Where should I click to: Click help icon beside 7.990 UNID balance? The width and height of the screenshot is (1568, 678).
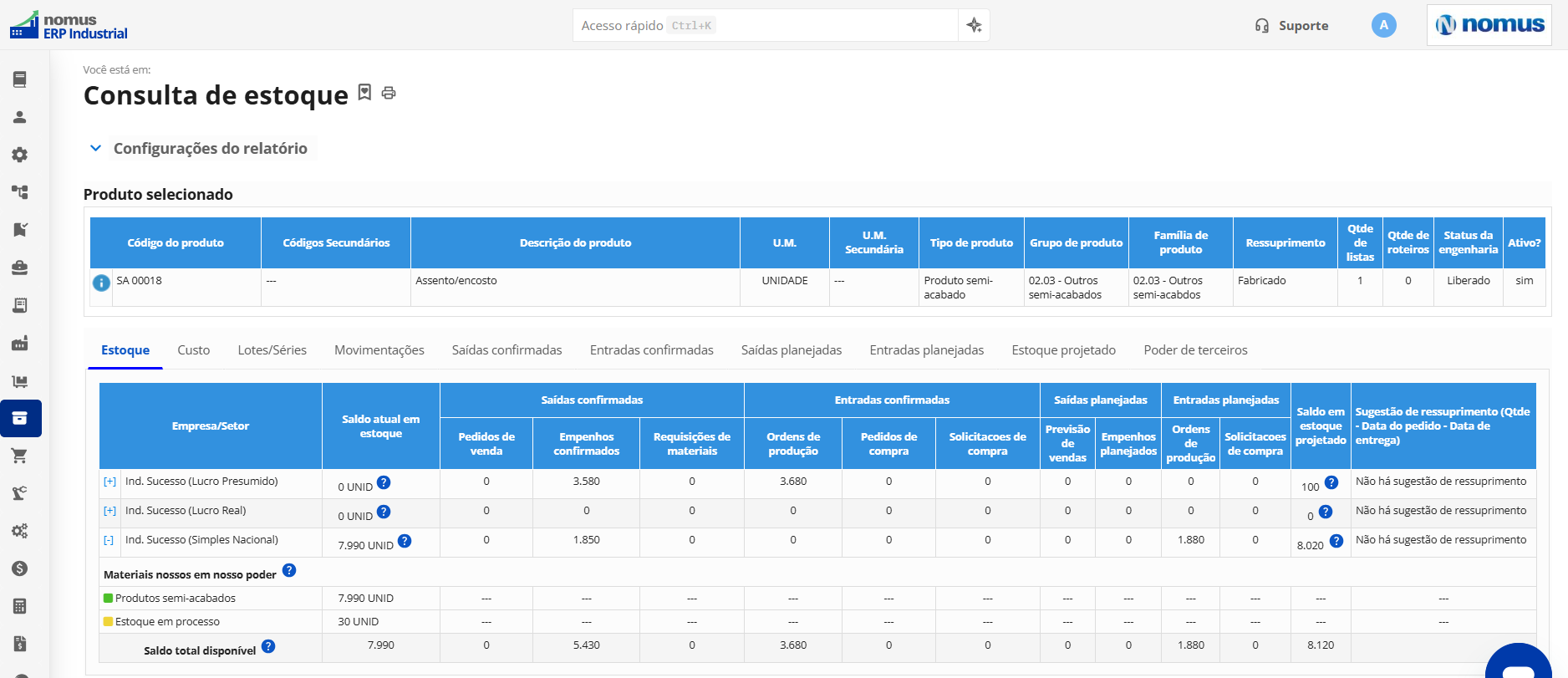click(405, 541)
